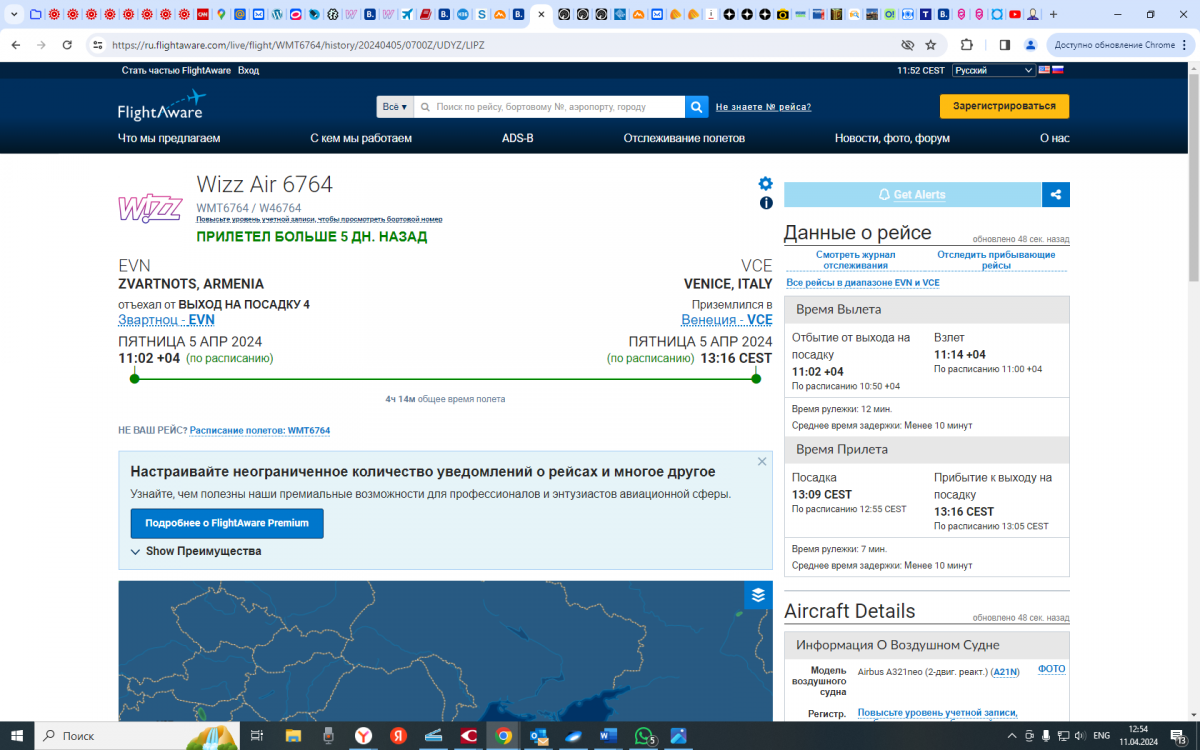The image size is (1200, 750).
Task: Click Отследить прибывающие рейсы link
Action: pyautogui.click(x=996, y=260)
